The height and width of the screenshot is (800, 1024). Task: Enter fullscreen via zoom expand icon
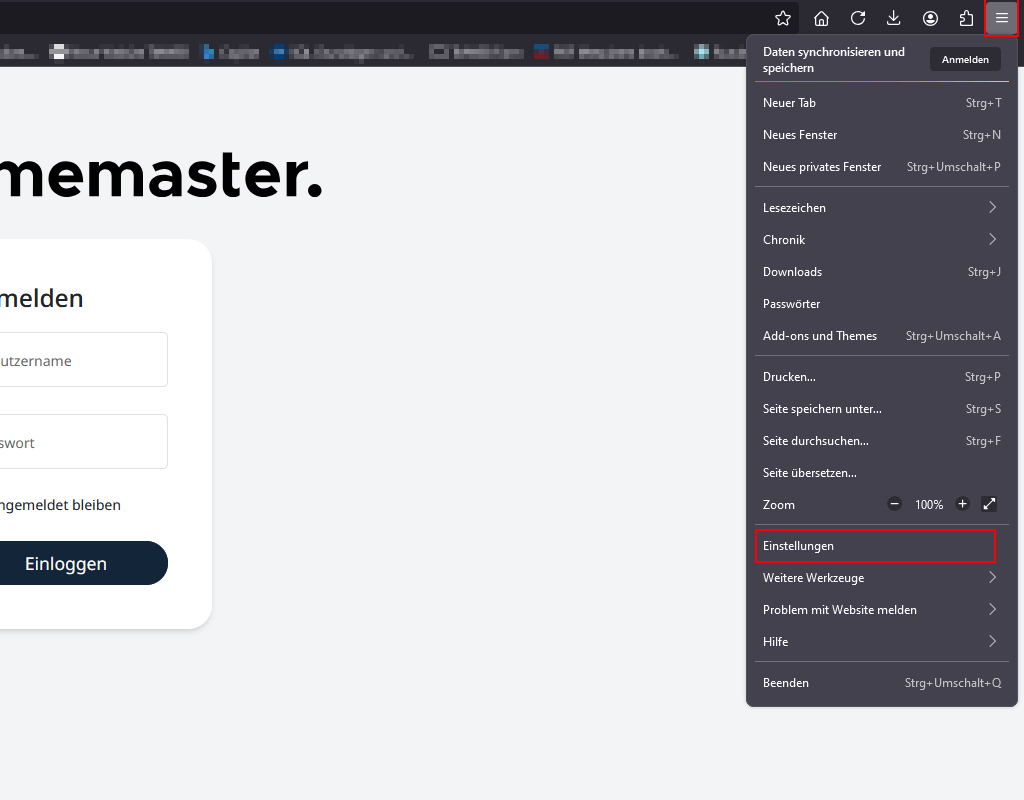pyautogui.click(x=989, y=504)
